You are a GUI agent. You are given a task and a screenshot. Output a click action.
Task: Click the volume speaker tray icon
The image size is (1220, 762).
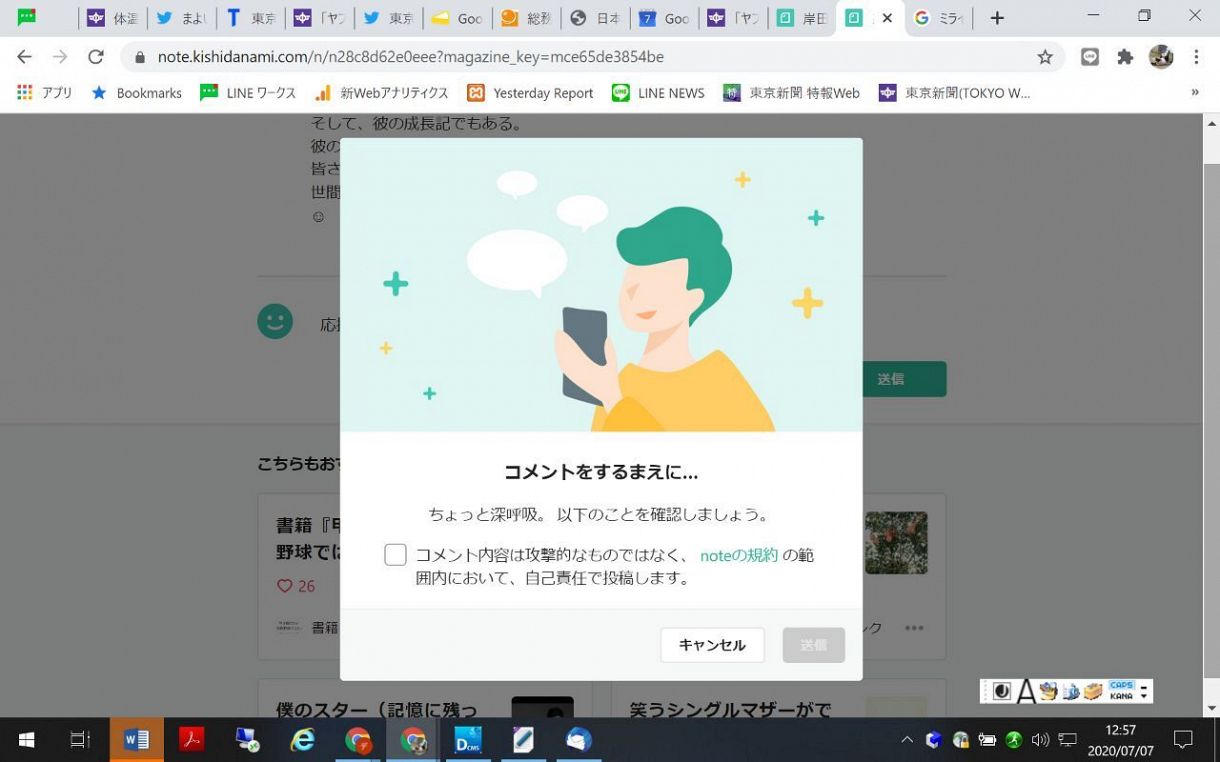[1040, 740]
